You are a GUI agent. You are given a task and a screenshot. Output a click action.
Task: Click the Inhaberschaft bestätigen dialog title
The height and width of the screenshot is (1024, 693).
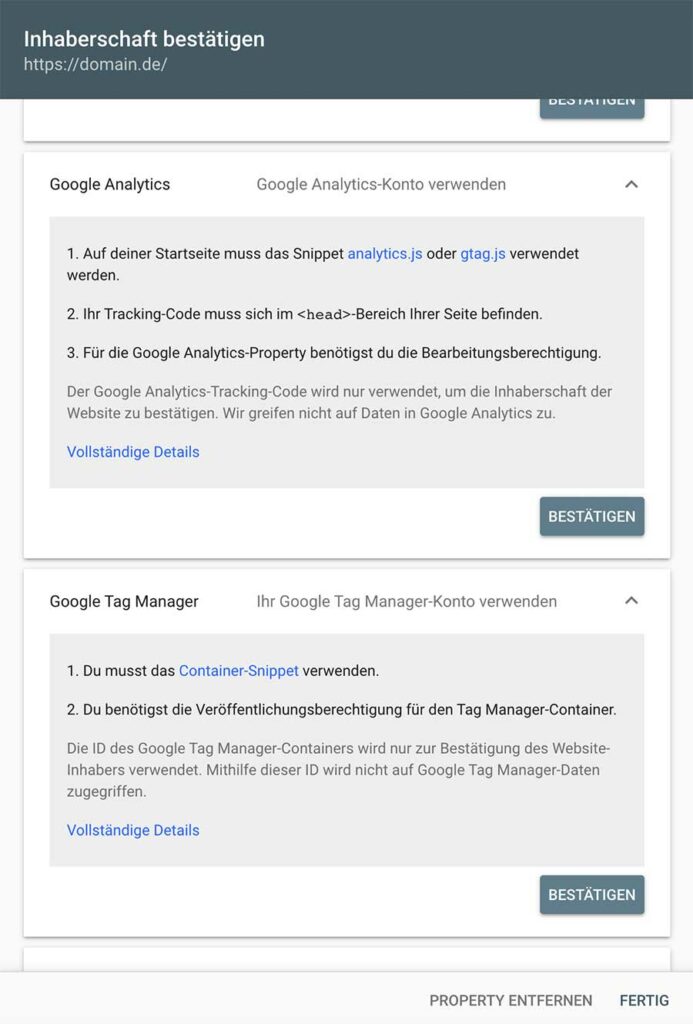143,38
